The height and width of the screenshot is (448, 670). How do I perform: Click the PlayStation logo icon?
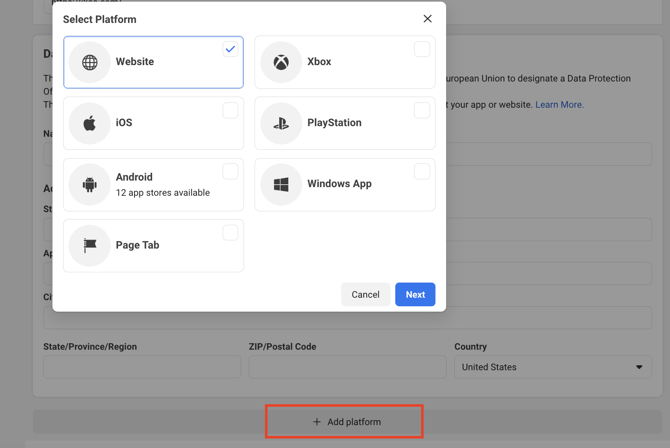(x=281, y=123)
